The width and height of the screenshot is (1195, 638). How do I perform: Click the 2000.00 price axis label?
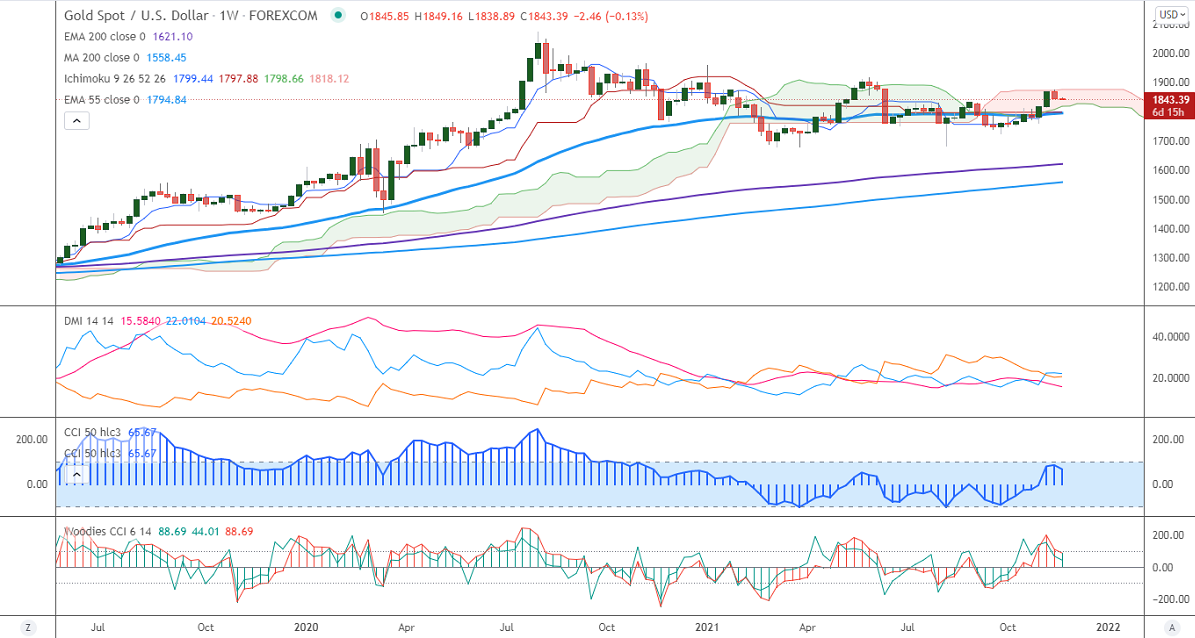click(x=1171, y=53)
